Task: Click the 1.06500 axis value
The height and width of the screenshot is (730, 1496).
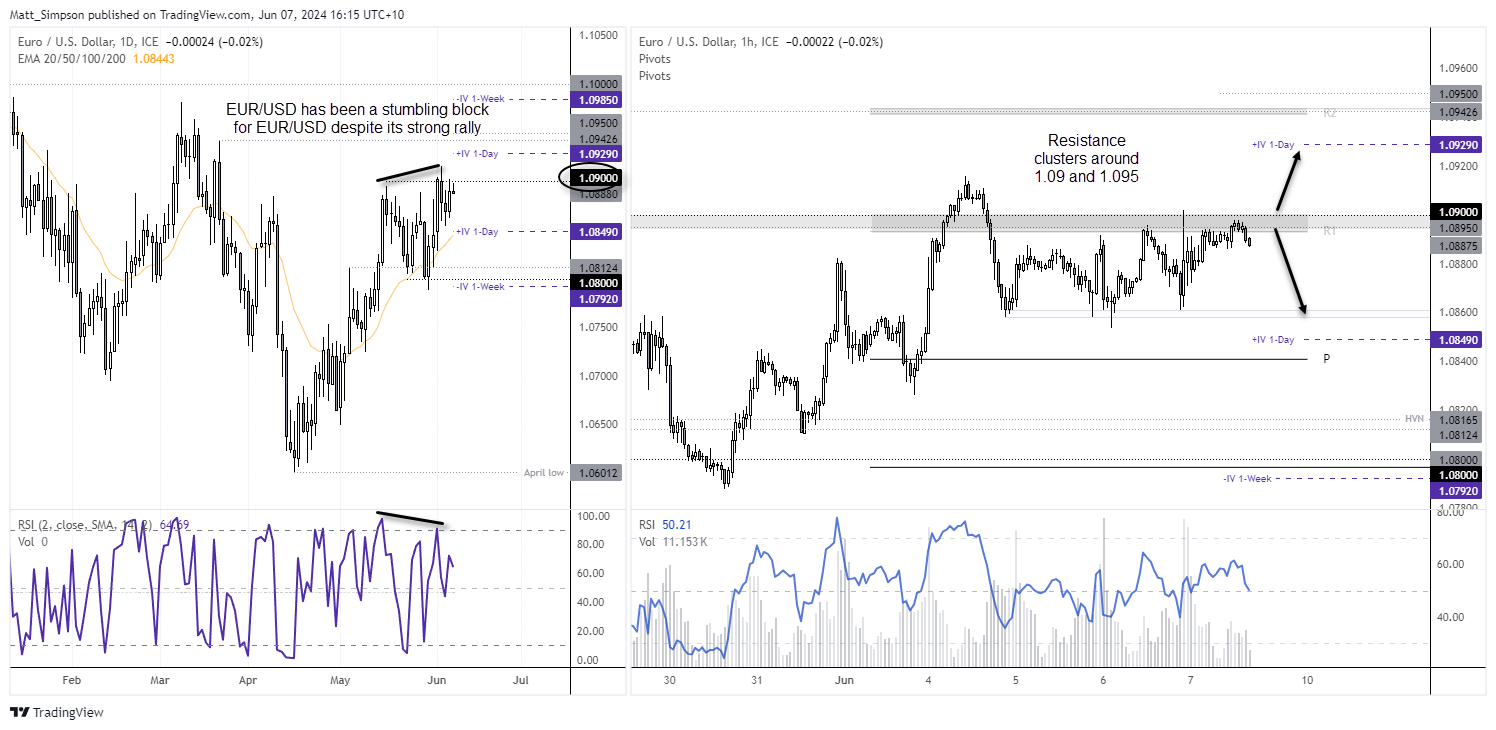Action: pos(597,424)
